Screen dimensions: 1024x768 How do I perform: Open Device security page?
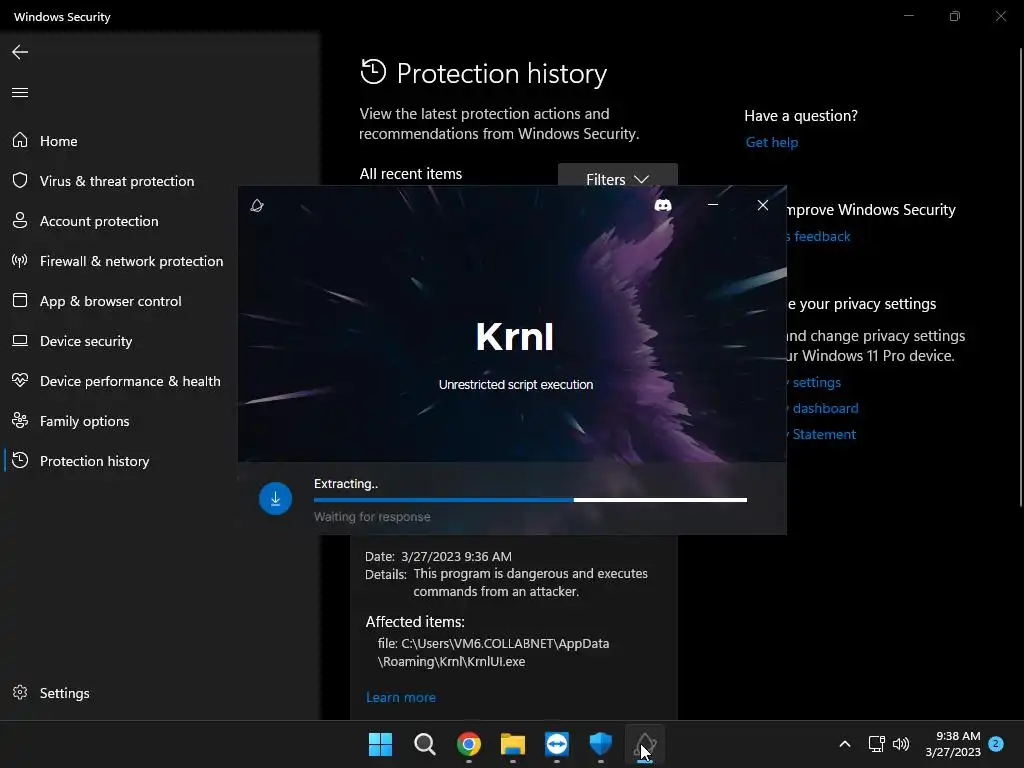tap(86, 341)
